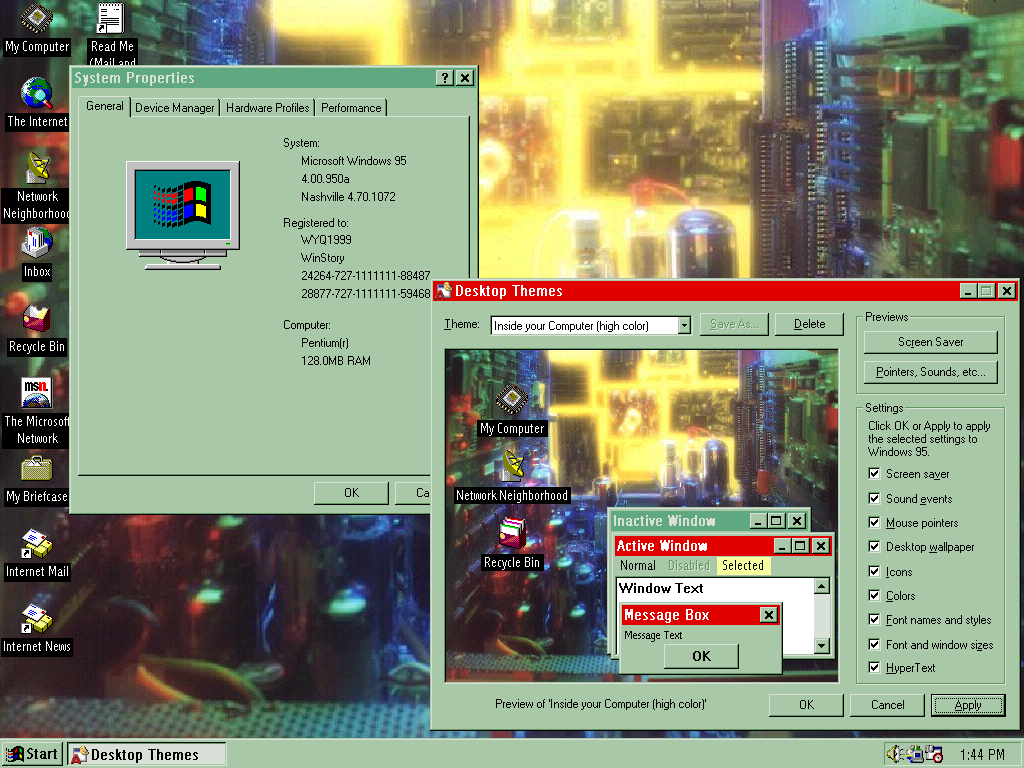
Task: Click the 'Nashville 4.70.1072' version text
Action: [x=348, y=197]
